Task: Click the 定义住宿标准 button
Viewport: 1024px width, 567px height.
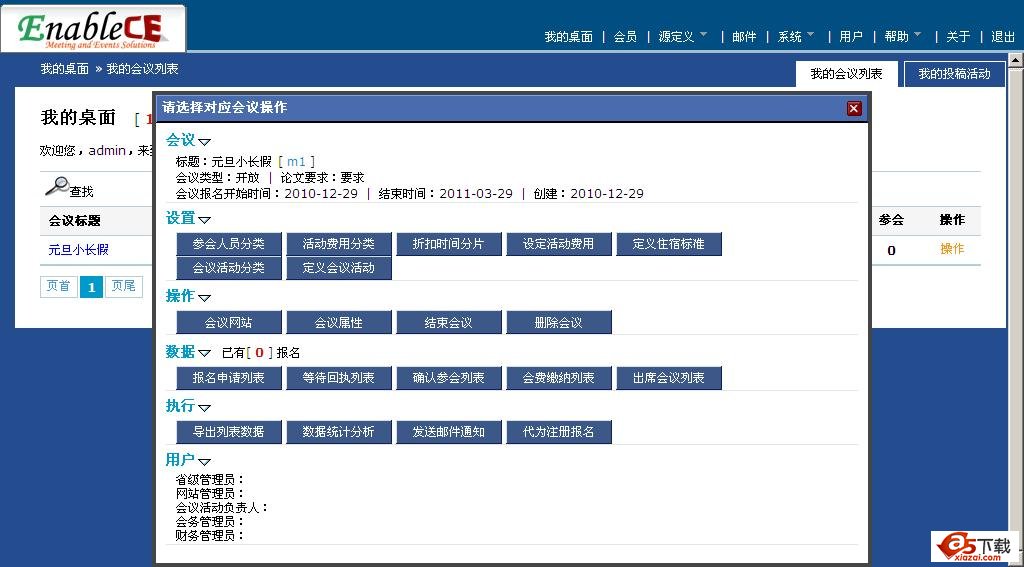Action: pyautogui.click(x=669, y=244)
